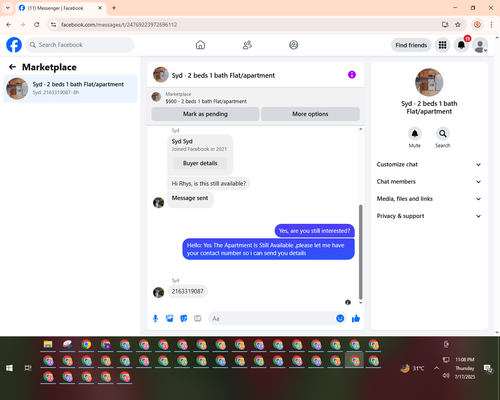500x400 pixels.
Task: Click 'Yes, are you still interested?' message
Action: 314,231
